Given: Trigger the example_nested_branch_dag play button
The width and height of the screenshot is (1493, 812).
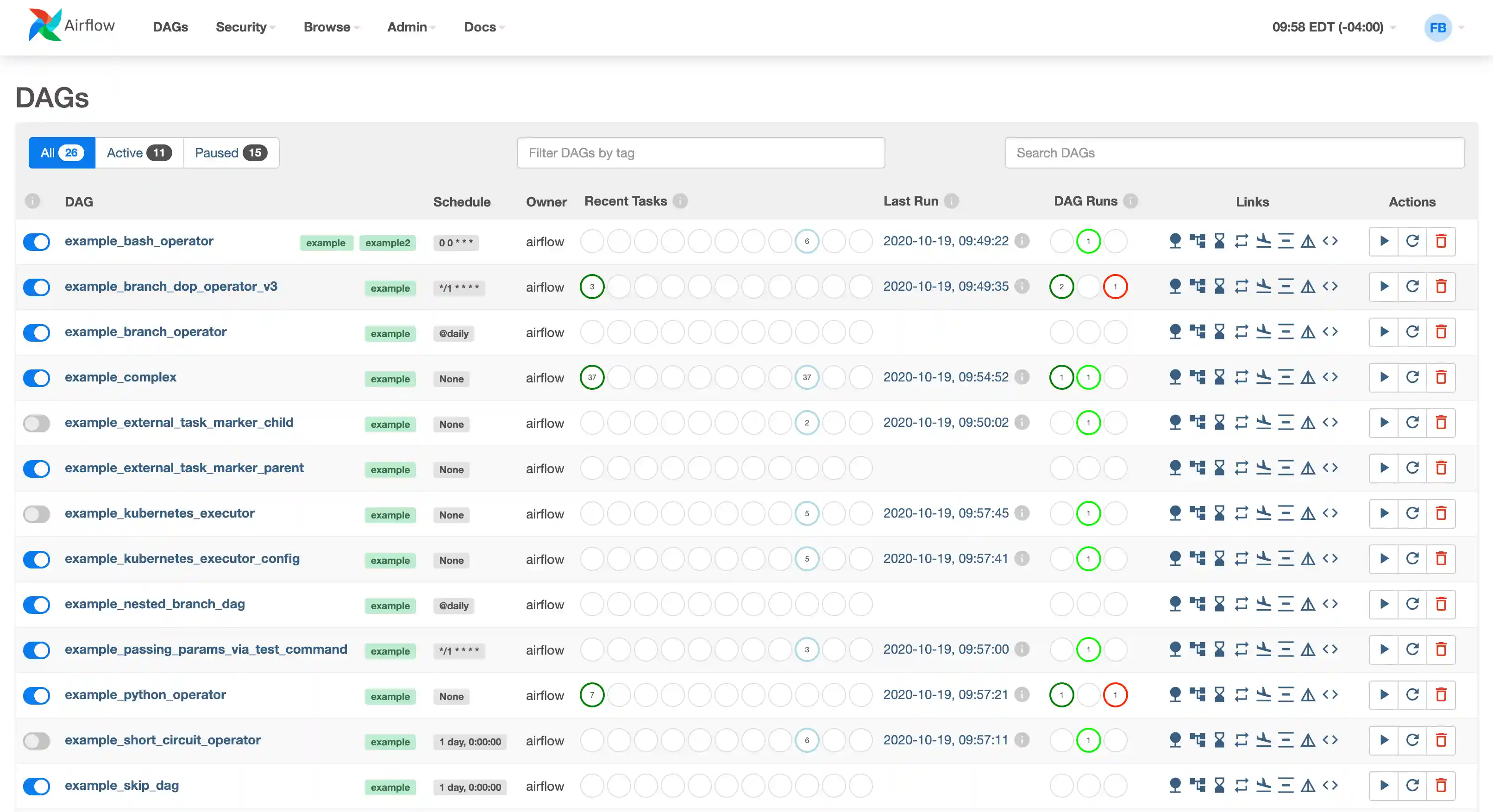Looking at the screenshot, I should coord(1384,604).
